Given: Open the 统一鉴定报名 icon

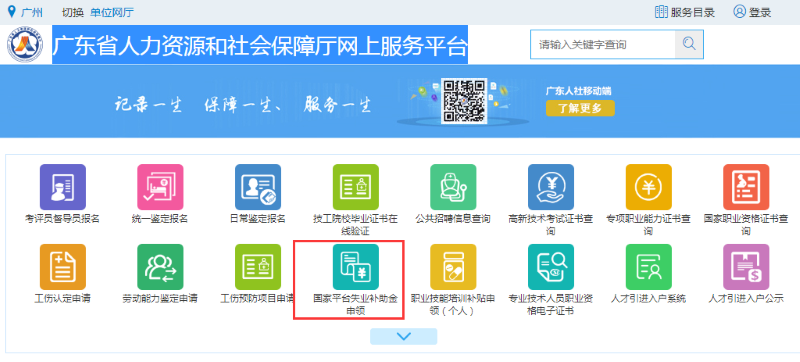Looking at the screenshot, I should (x=160, y=187).
